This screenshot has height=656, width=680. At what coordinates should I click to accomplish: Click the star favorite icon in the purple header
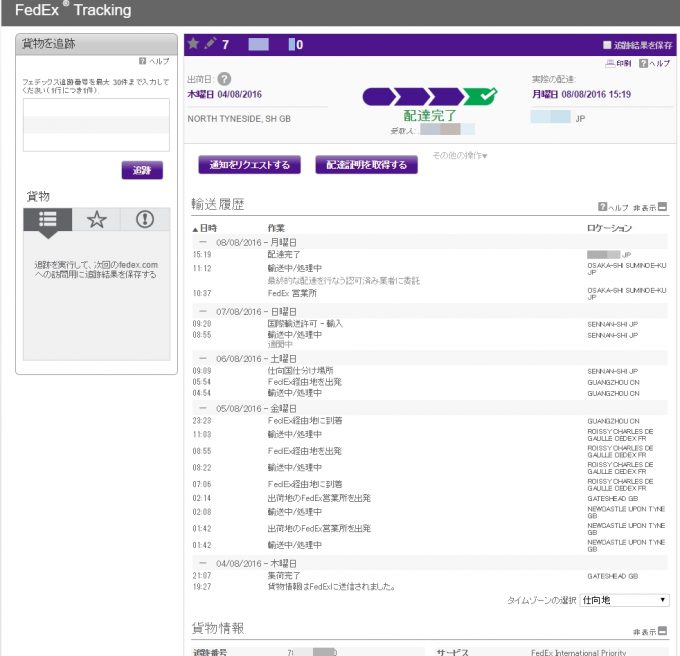tap(193, 43)
